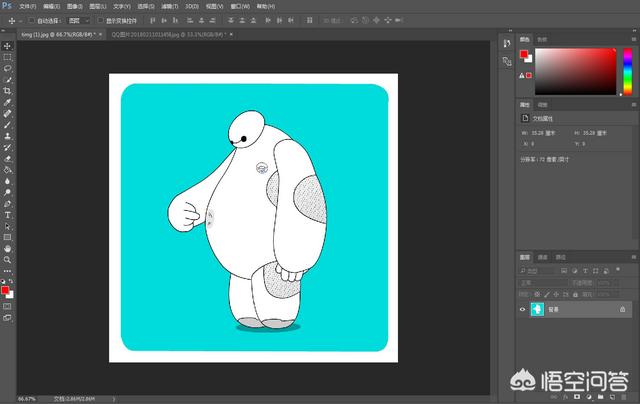This screenshot has width=640, height=404.
Task: Open the File (F) menu
Action: click(x=27, y=7)
